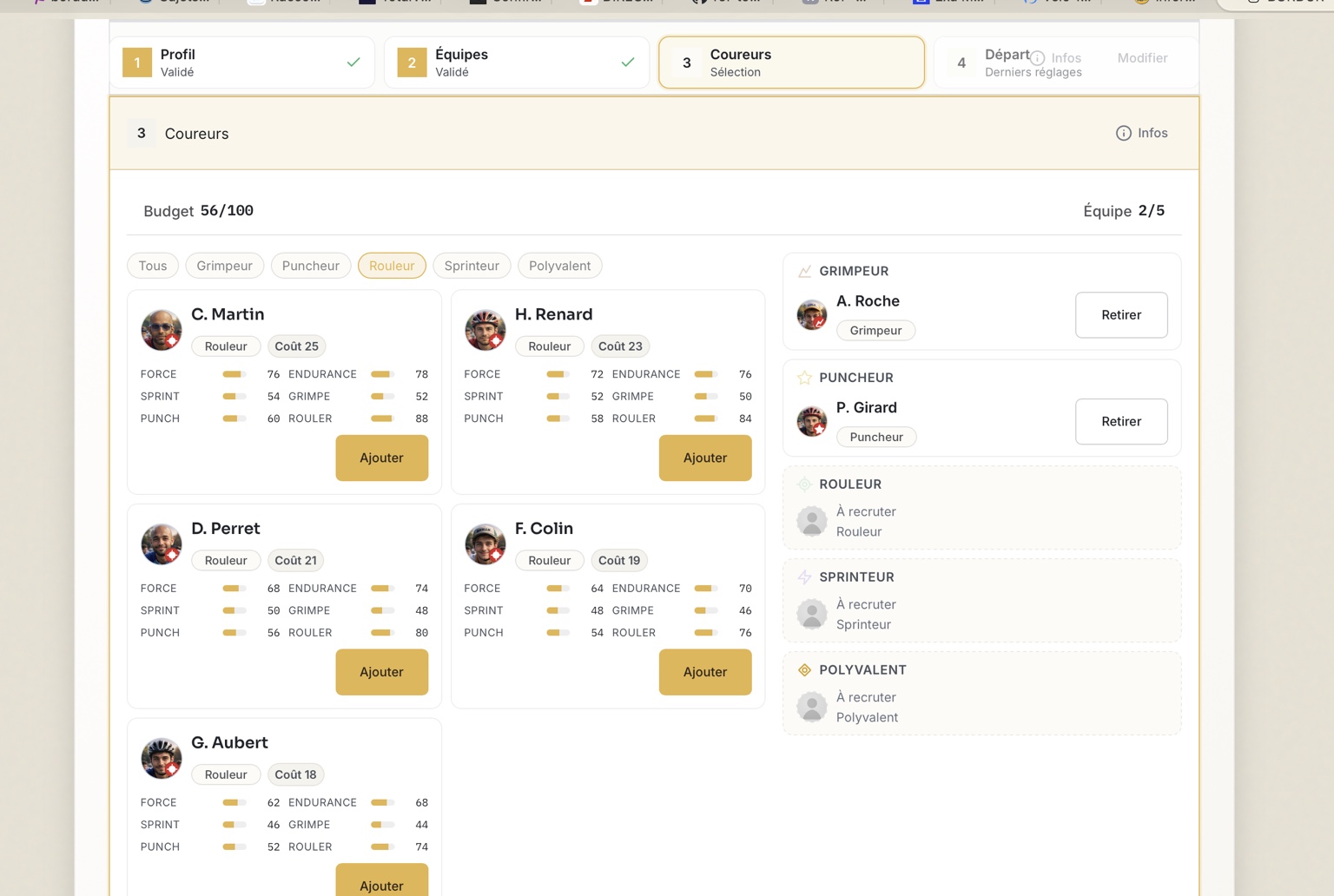Viewport: 1334px width, 896px height.
Task: Remove A. Roche from the team
Action: (1120, 315)
